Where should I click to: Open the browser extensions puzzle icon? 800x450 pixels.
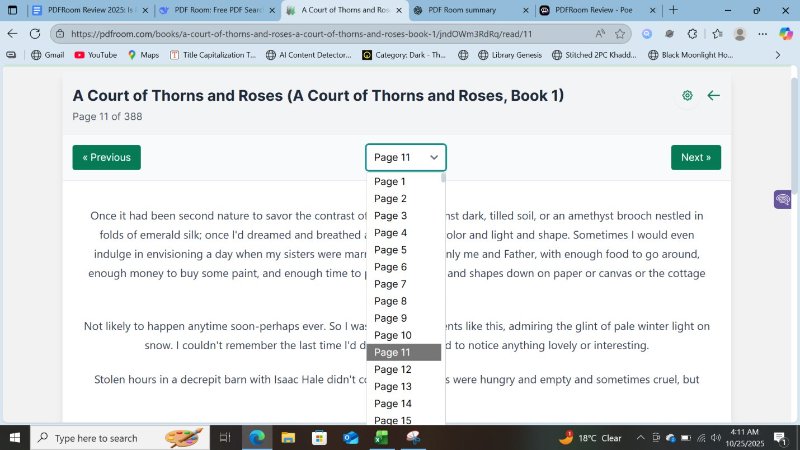click(x=691, y=33)
